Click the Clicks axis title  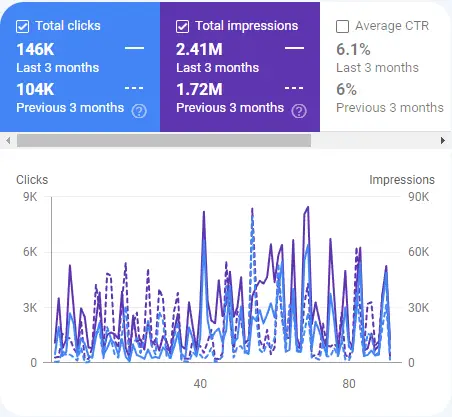[x=32, y=180]
